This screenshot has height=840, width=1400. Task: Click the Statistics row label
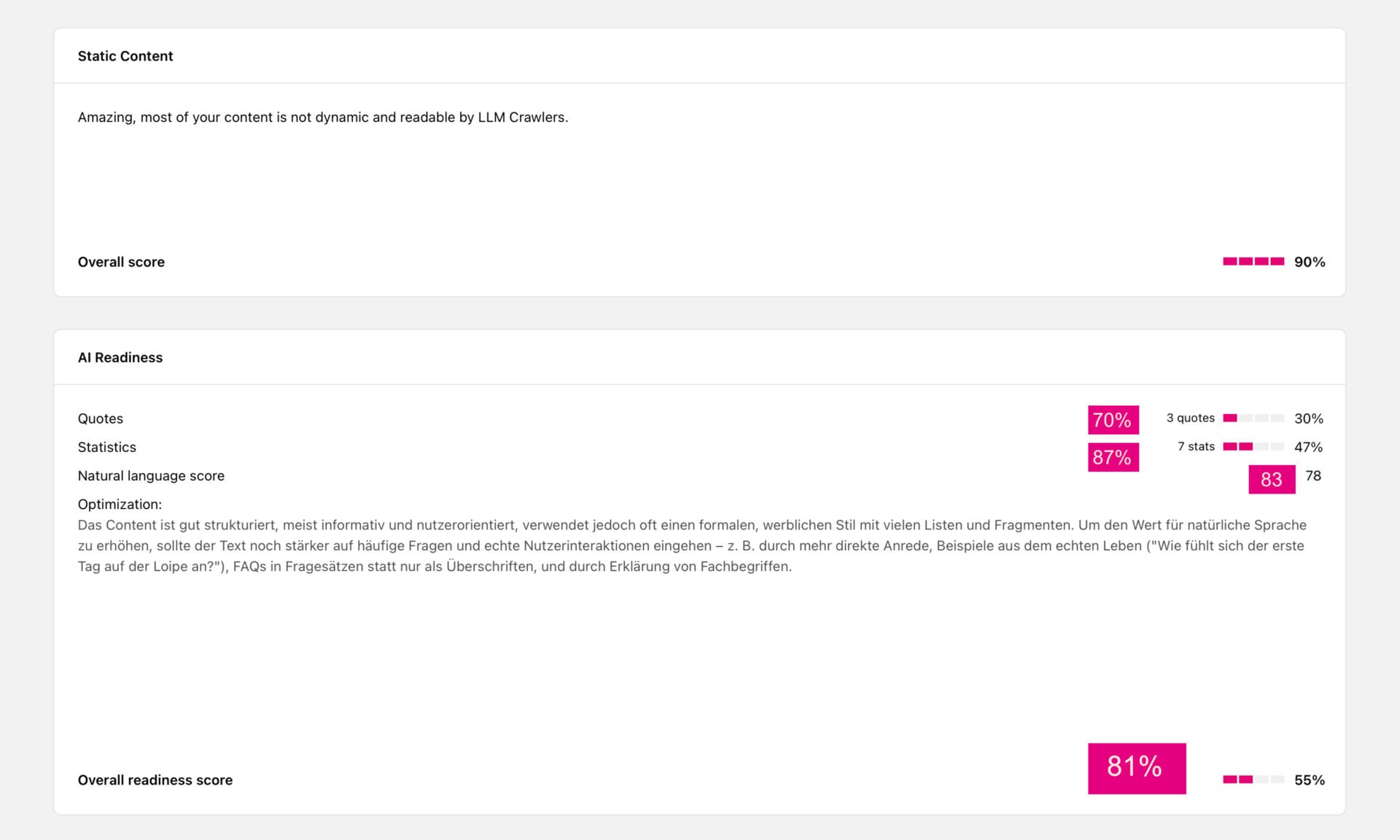pos(107,447)
